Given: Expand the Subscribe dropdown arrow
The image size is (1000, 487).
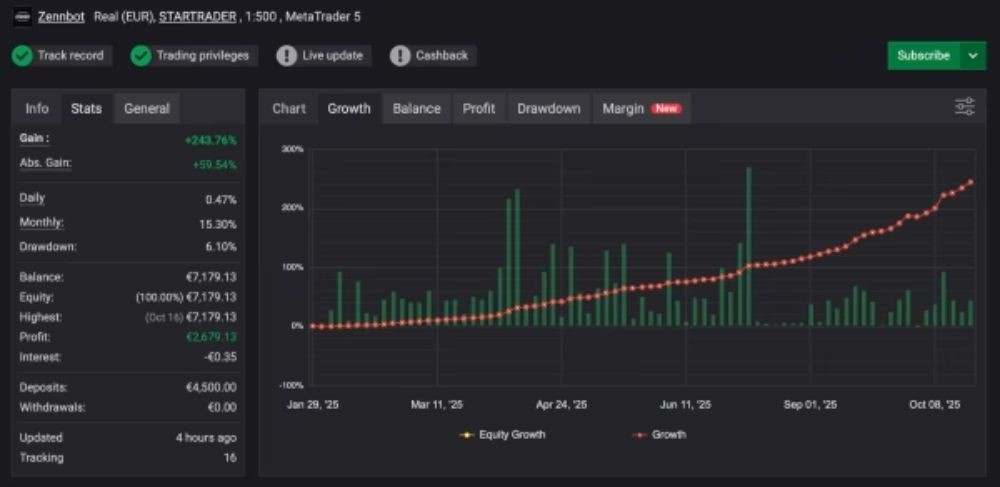Looking at the screenshot, I should (973, 55).
